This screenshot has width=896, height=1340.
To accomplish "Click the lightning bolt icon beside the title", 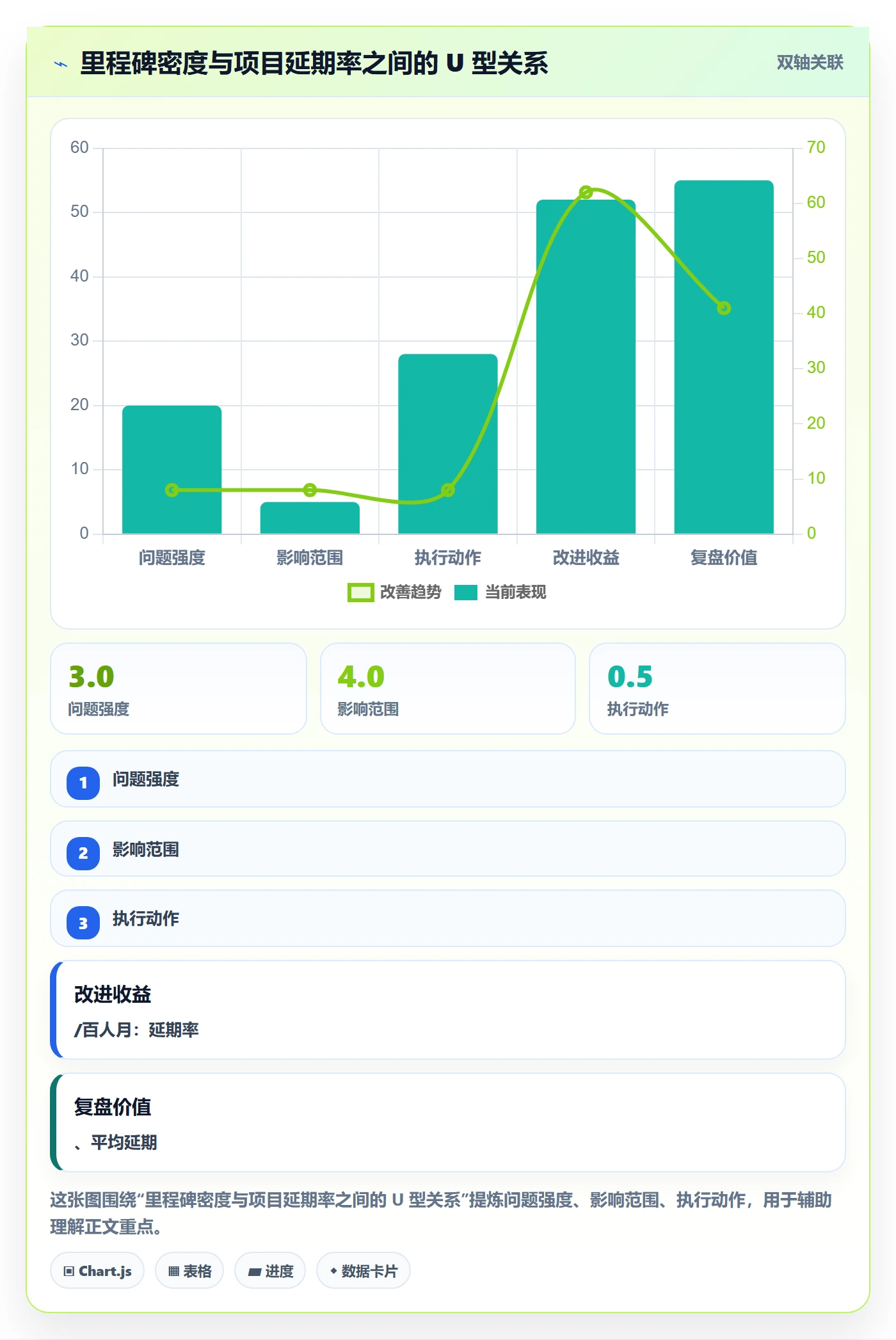I will point(61,63).
